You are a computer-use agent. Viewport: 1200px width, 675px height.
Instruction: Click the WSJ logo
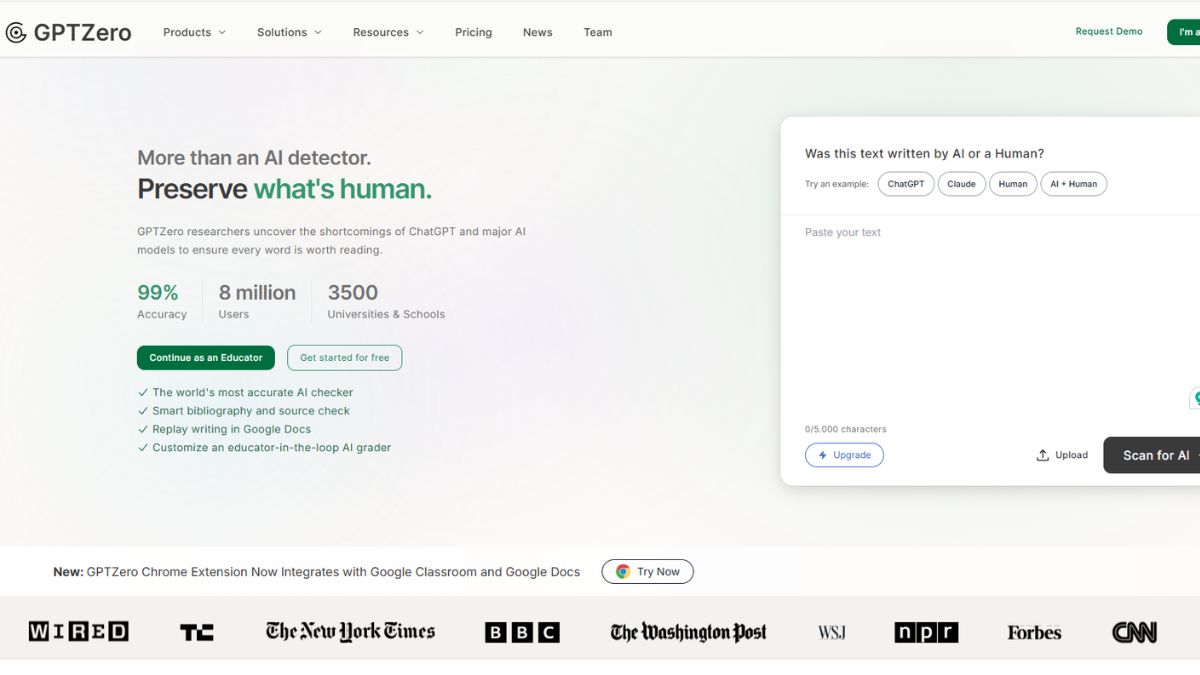(831, 632)
